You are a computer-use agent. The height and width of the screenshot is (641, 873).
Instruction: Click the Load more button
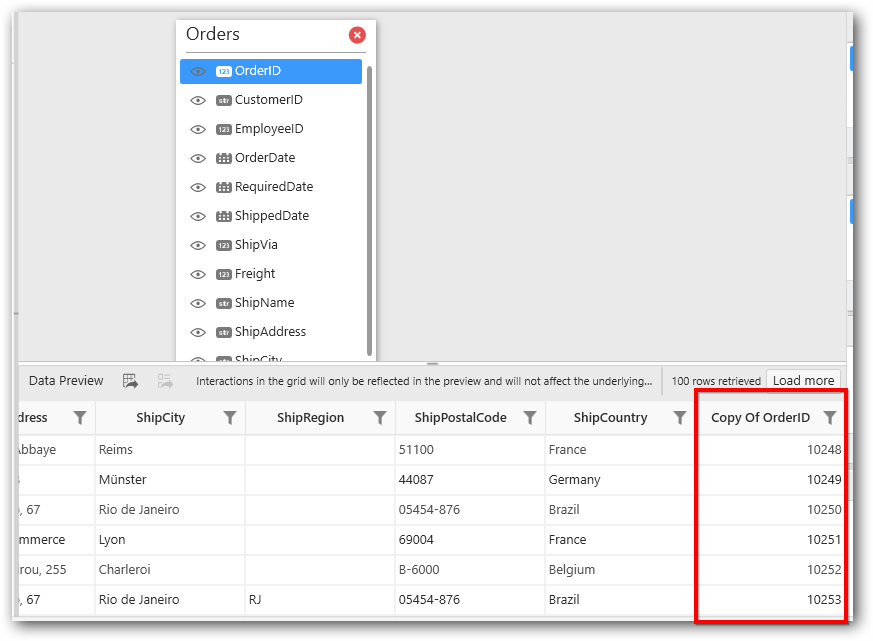[x=803, y=381]
